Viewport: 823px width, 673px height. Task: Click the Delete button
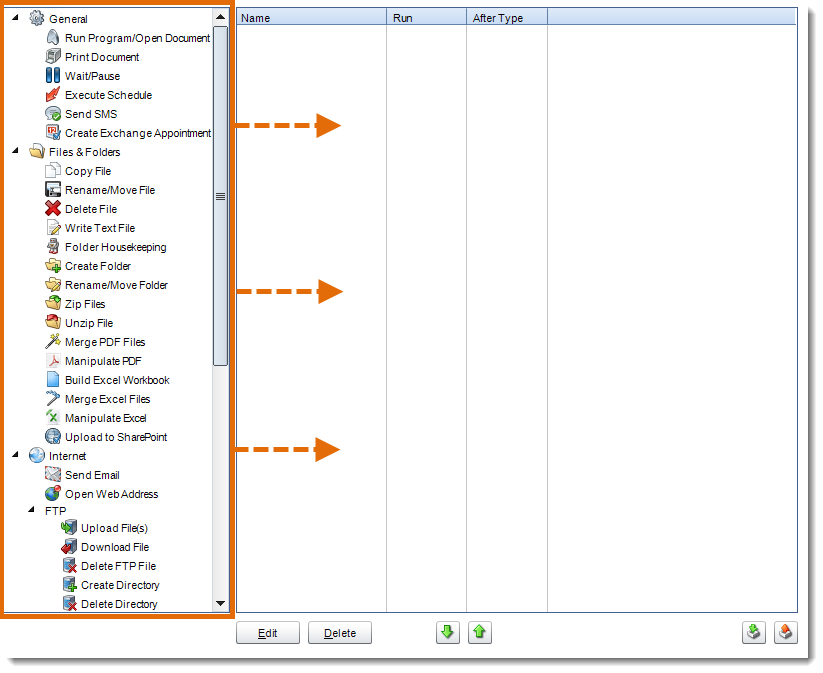click(340, 633)
